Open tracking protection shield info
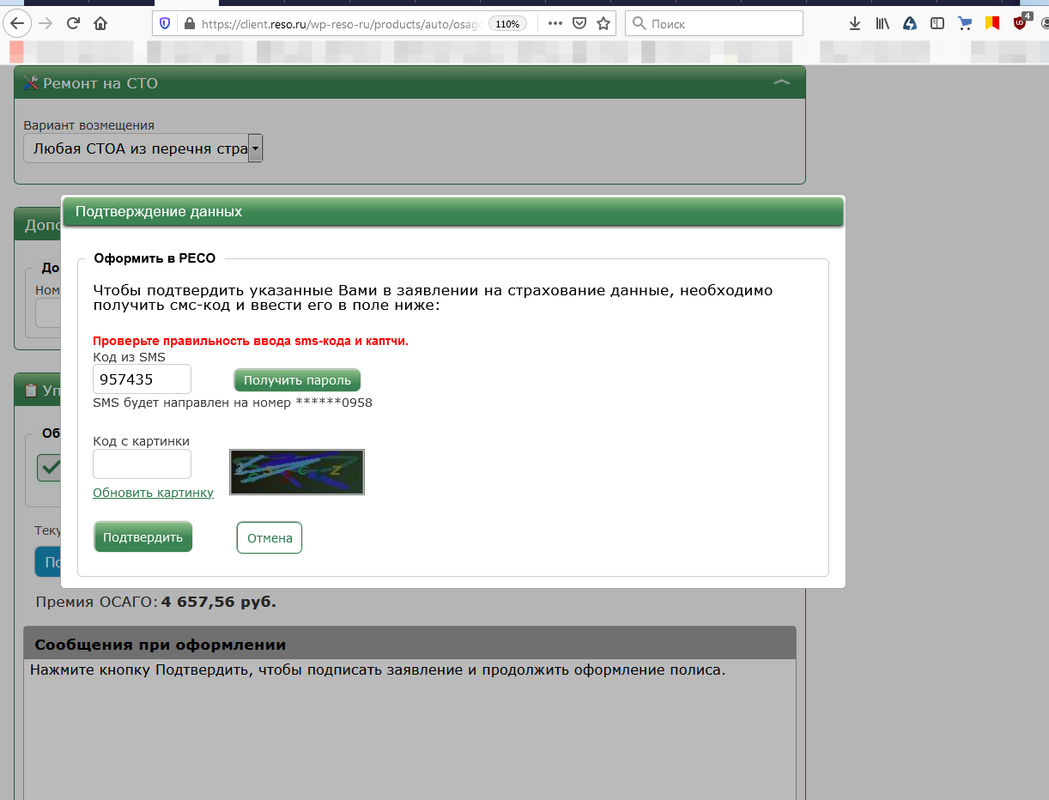This screenshot has width=1049, height=800. tap(165, 24)
